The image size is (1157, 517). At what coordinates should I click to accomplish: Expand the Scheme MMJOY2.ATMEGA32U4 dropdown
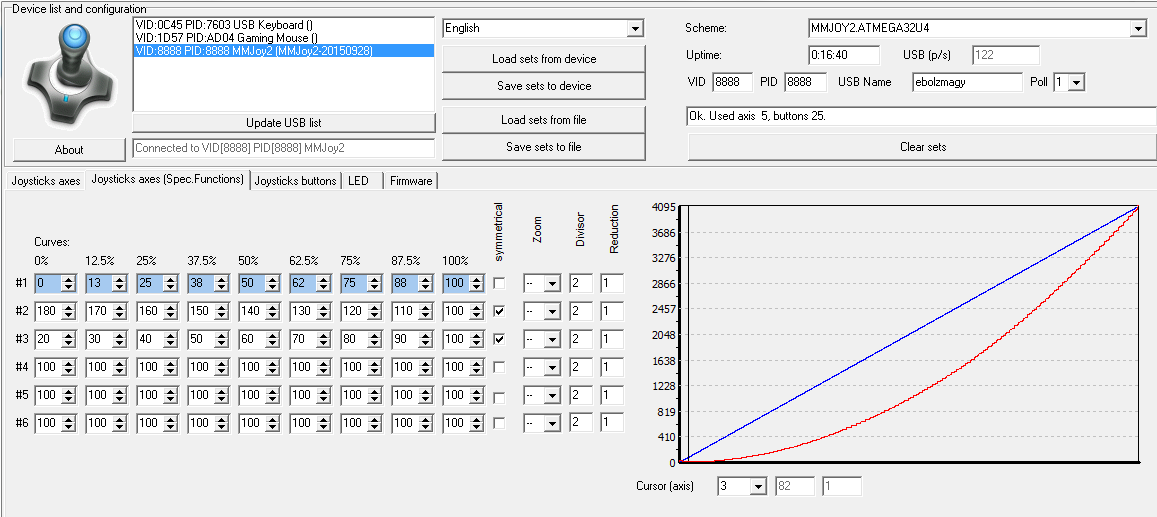pos(1137,29)
